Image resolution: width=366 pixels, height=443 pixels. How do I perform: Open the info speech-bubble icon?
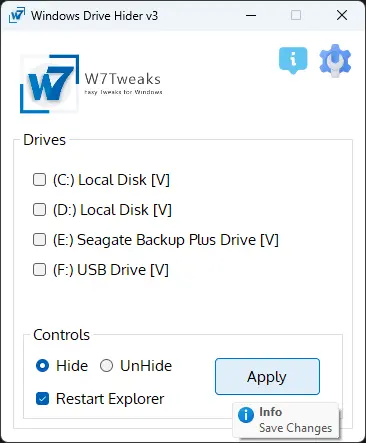point(293,60)
